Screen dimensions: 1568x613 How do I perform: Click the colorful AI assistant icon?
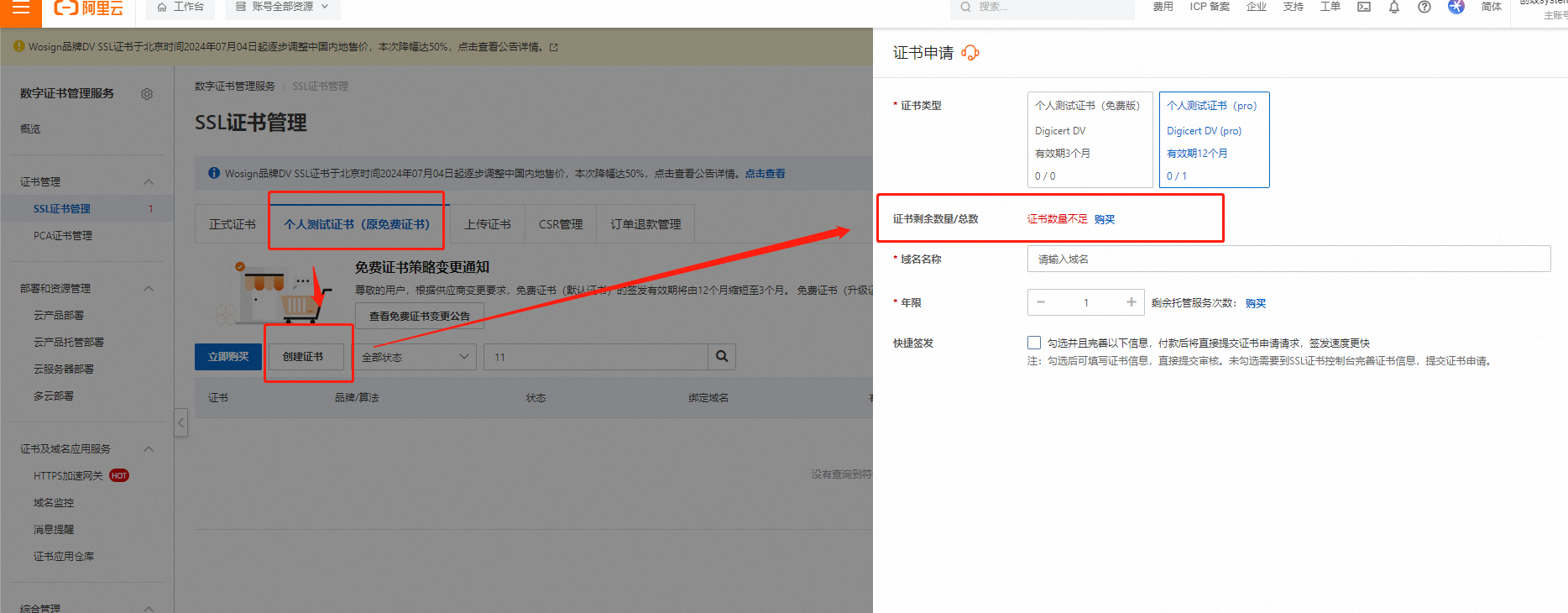[x=1456, y=7]
